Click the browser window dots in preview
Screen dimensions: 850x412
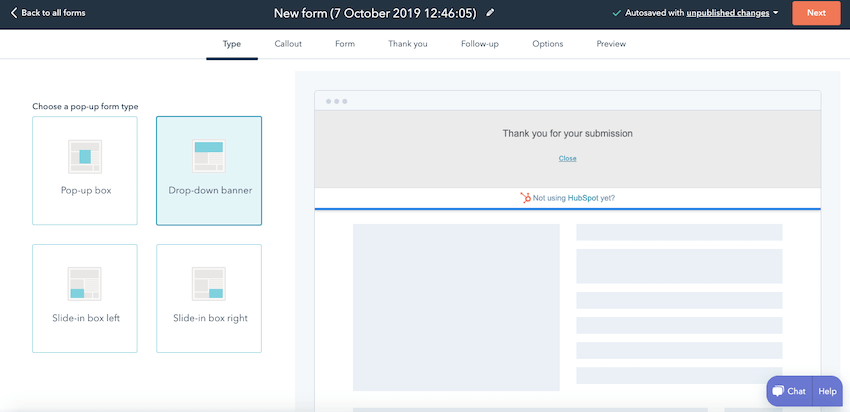tap(337, 101)
